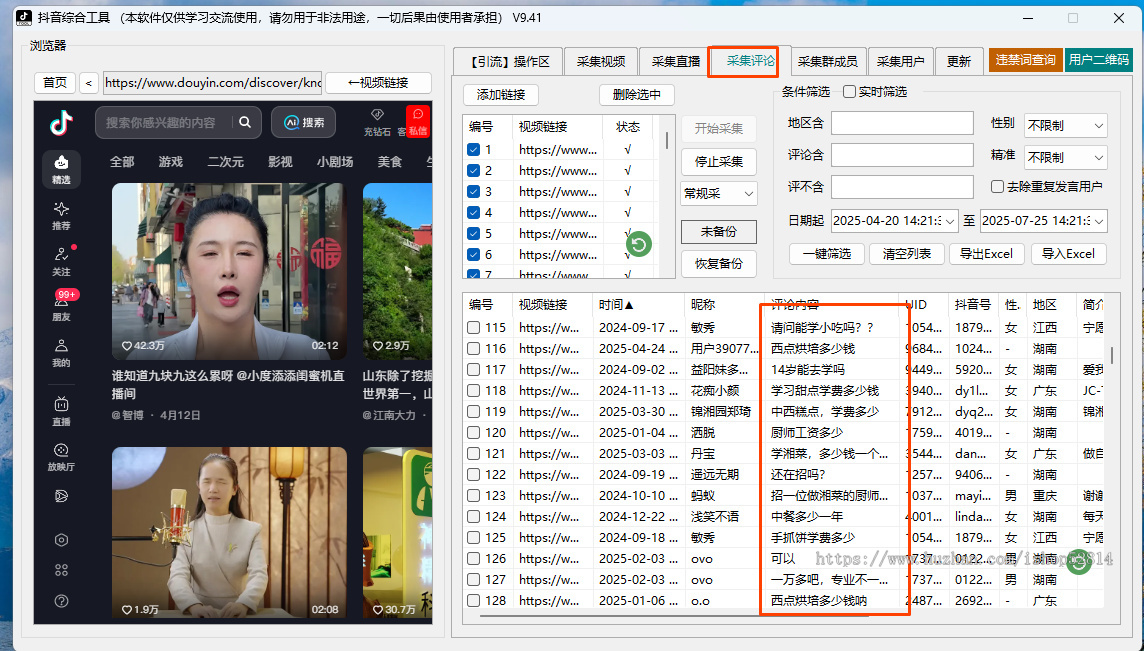The width and height of the screenshot is (1144, 651).
Task: Click the orange 违禁词查询 button
Action: [x=1026, y=60]
